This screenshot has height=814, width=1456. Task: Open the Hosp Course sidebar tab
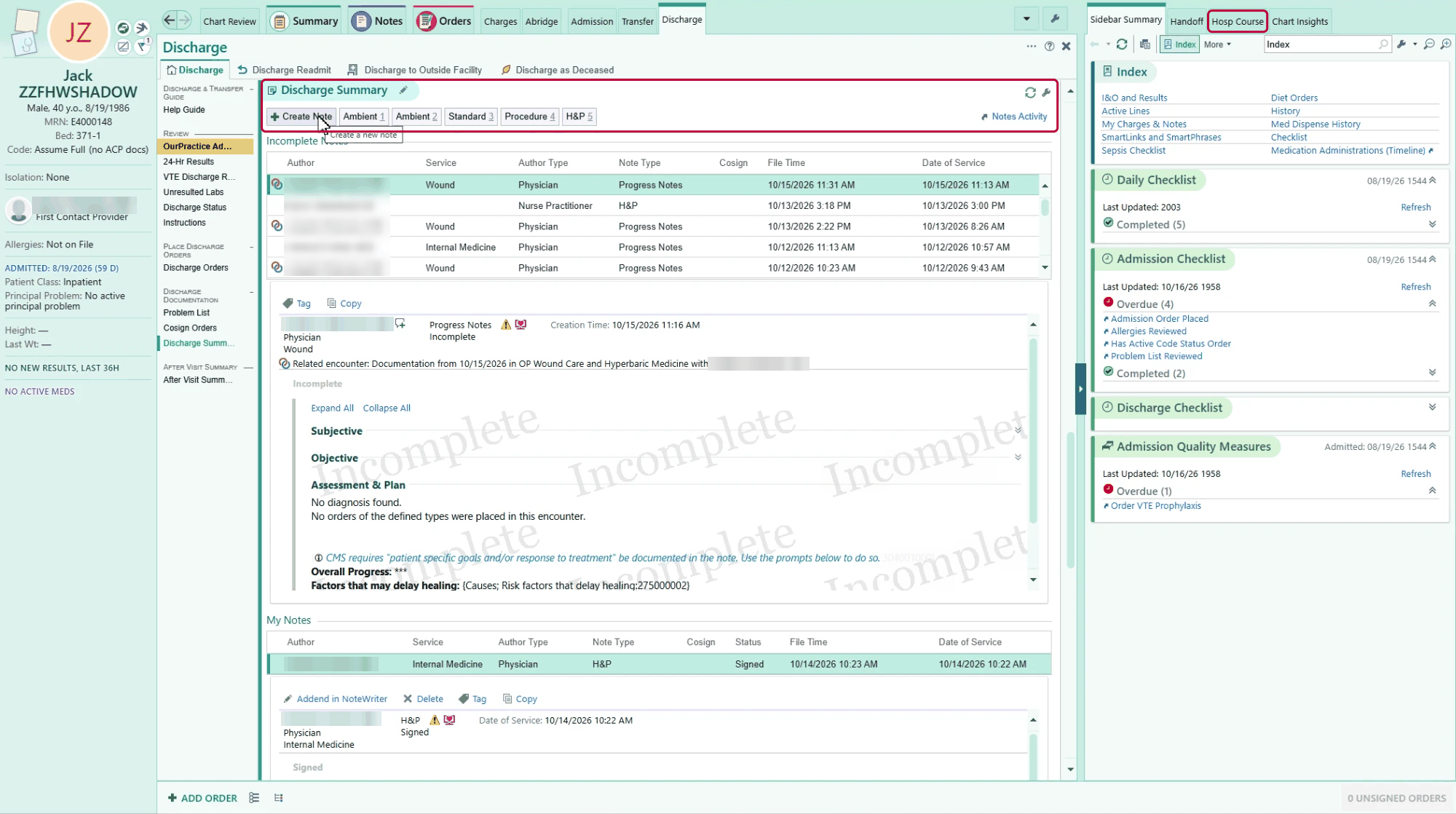1237,21
